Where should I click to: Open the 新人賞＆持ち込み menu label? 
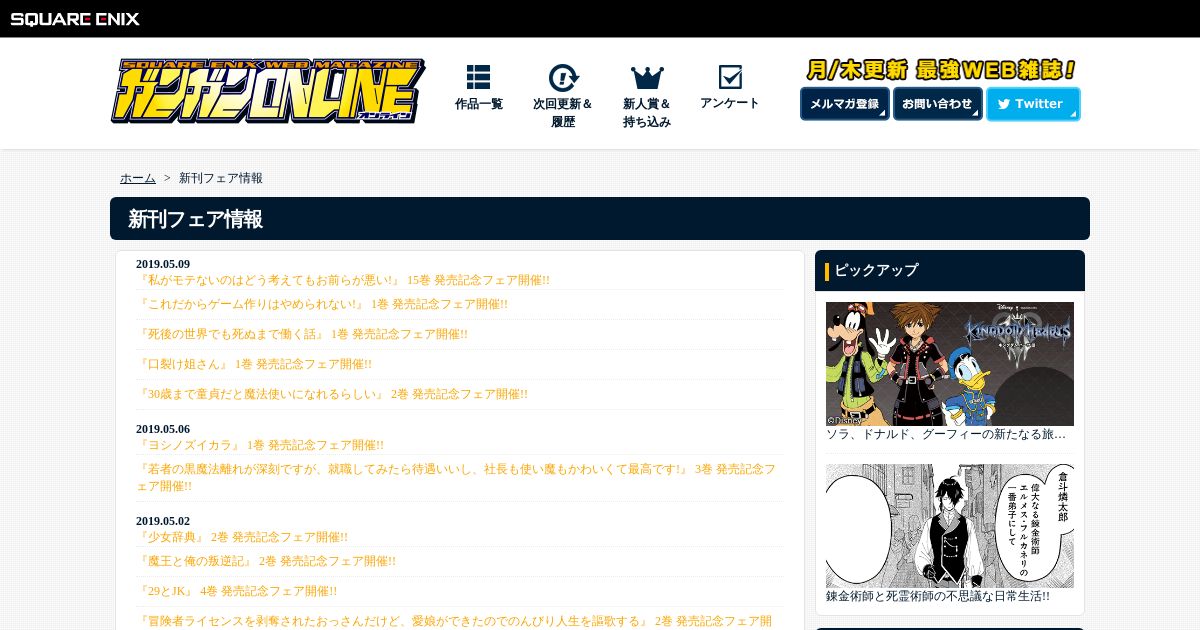647,113
